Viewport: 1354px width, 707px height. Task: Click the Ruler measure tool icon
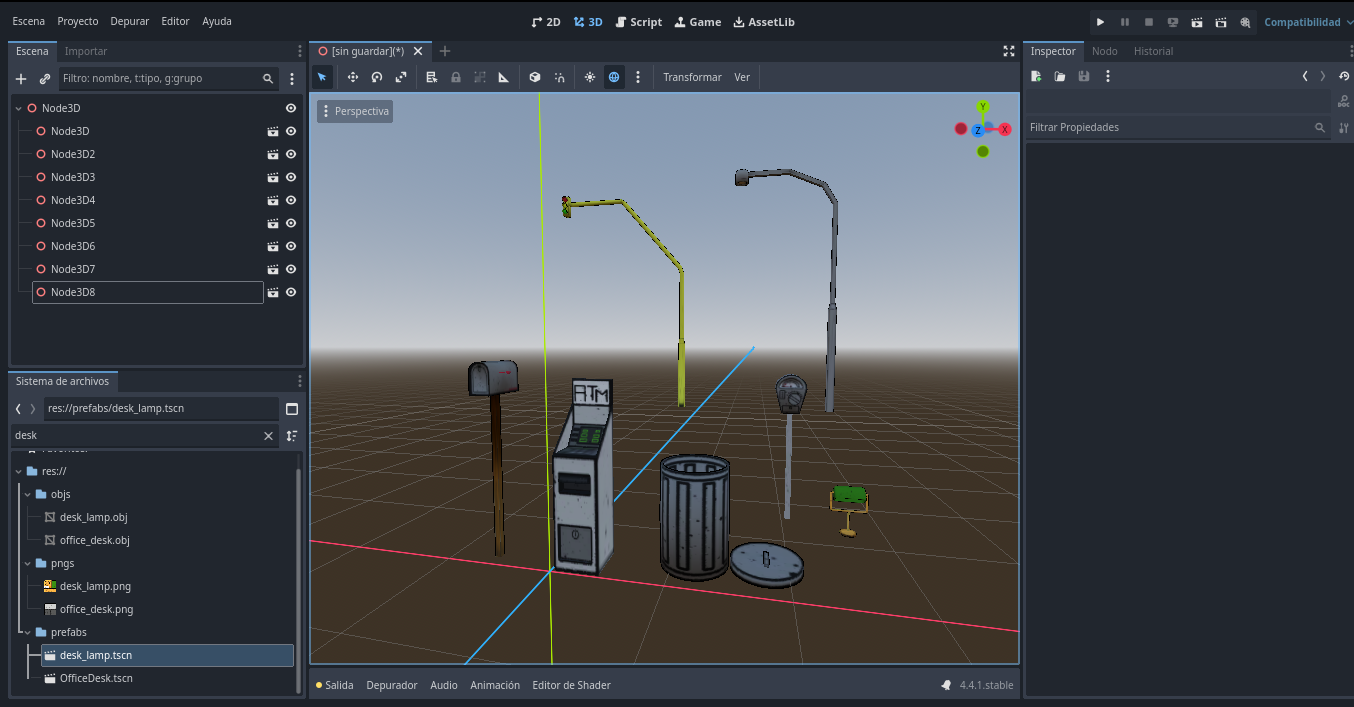503,77
